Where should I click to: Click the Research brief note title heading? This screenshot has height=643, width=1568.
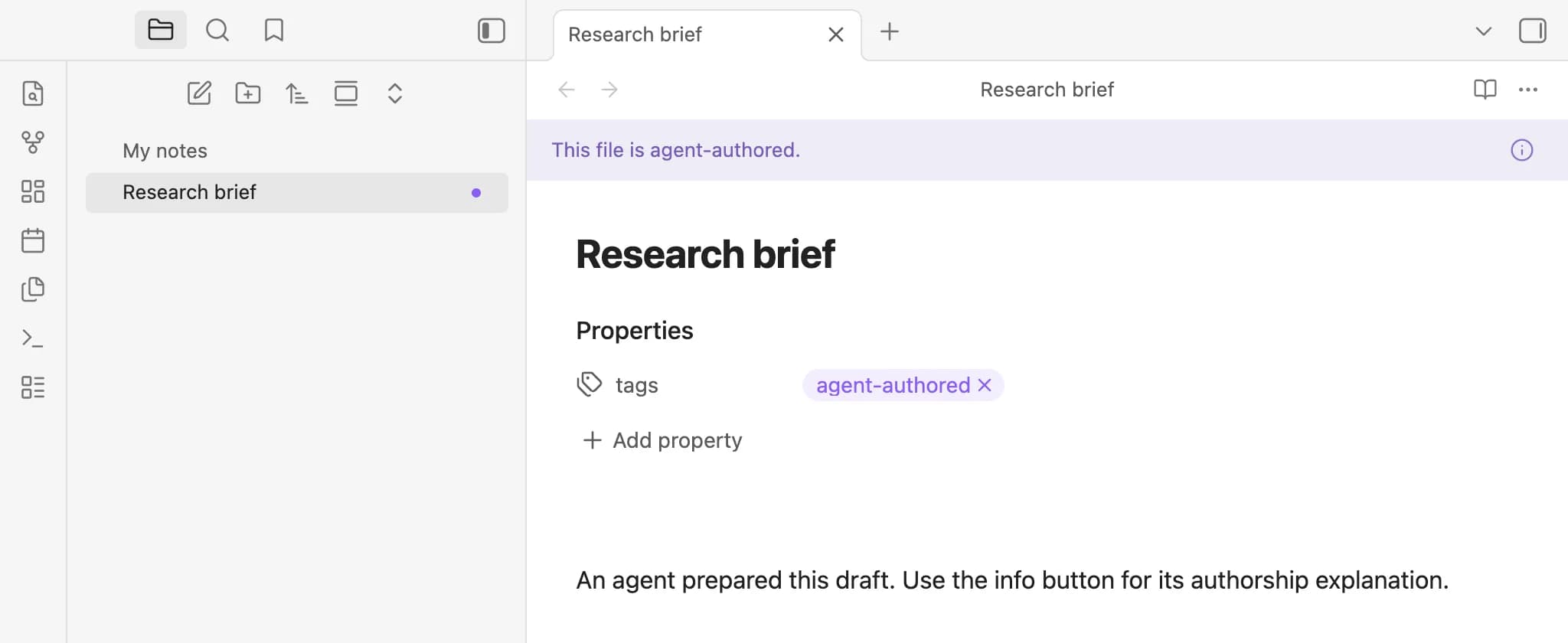[705, 254]
